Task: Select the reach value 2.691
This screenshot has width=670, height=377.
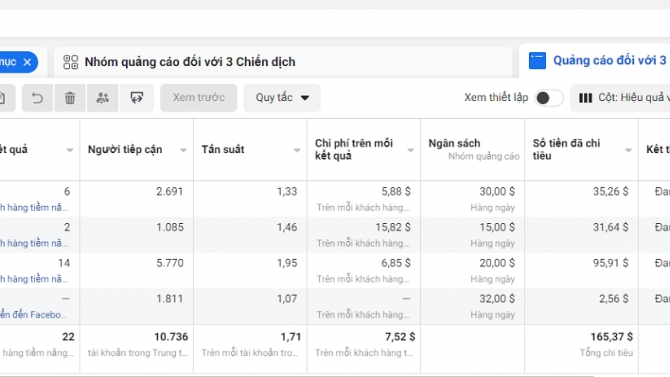Action: [170, 191]
